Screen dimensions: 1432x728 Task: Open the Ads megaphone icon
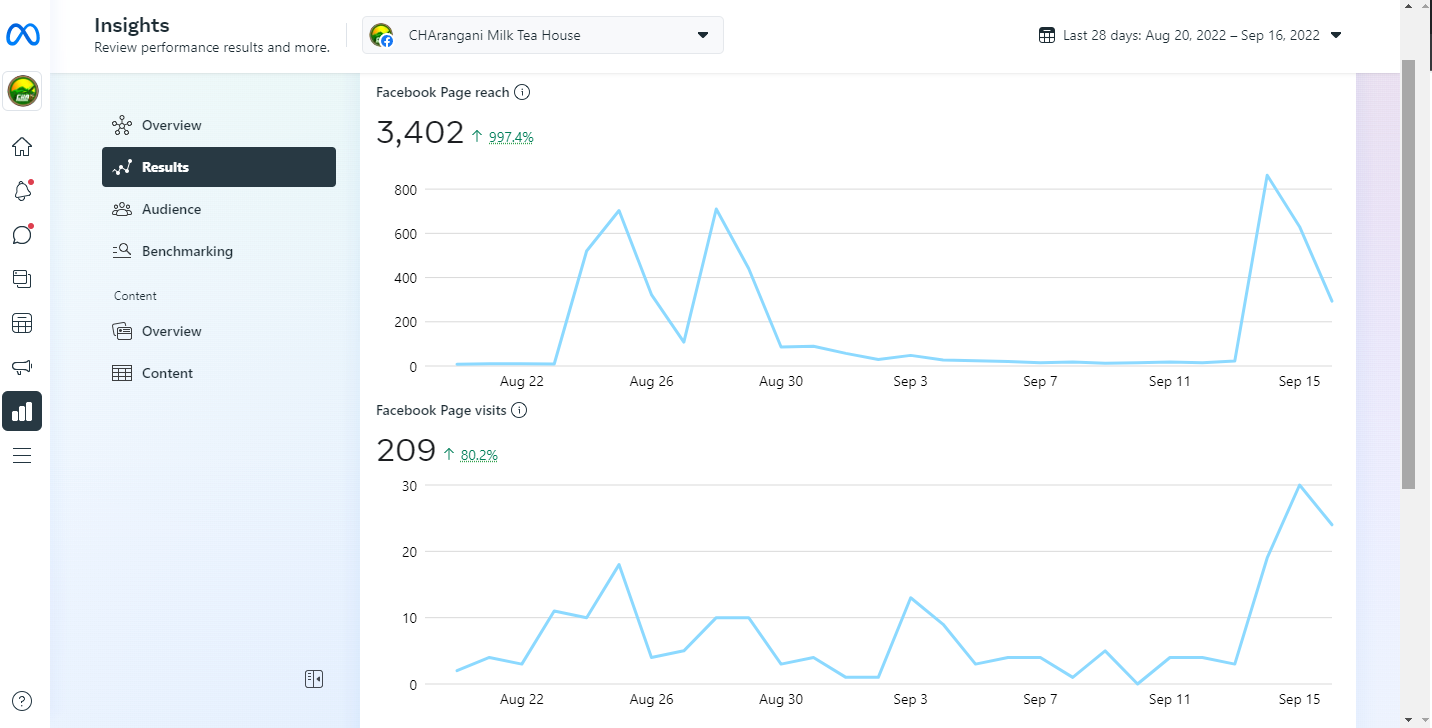click(22, 367)
